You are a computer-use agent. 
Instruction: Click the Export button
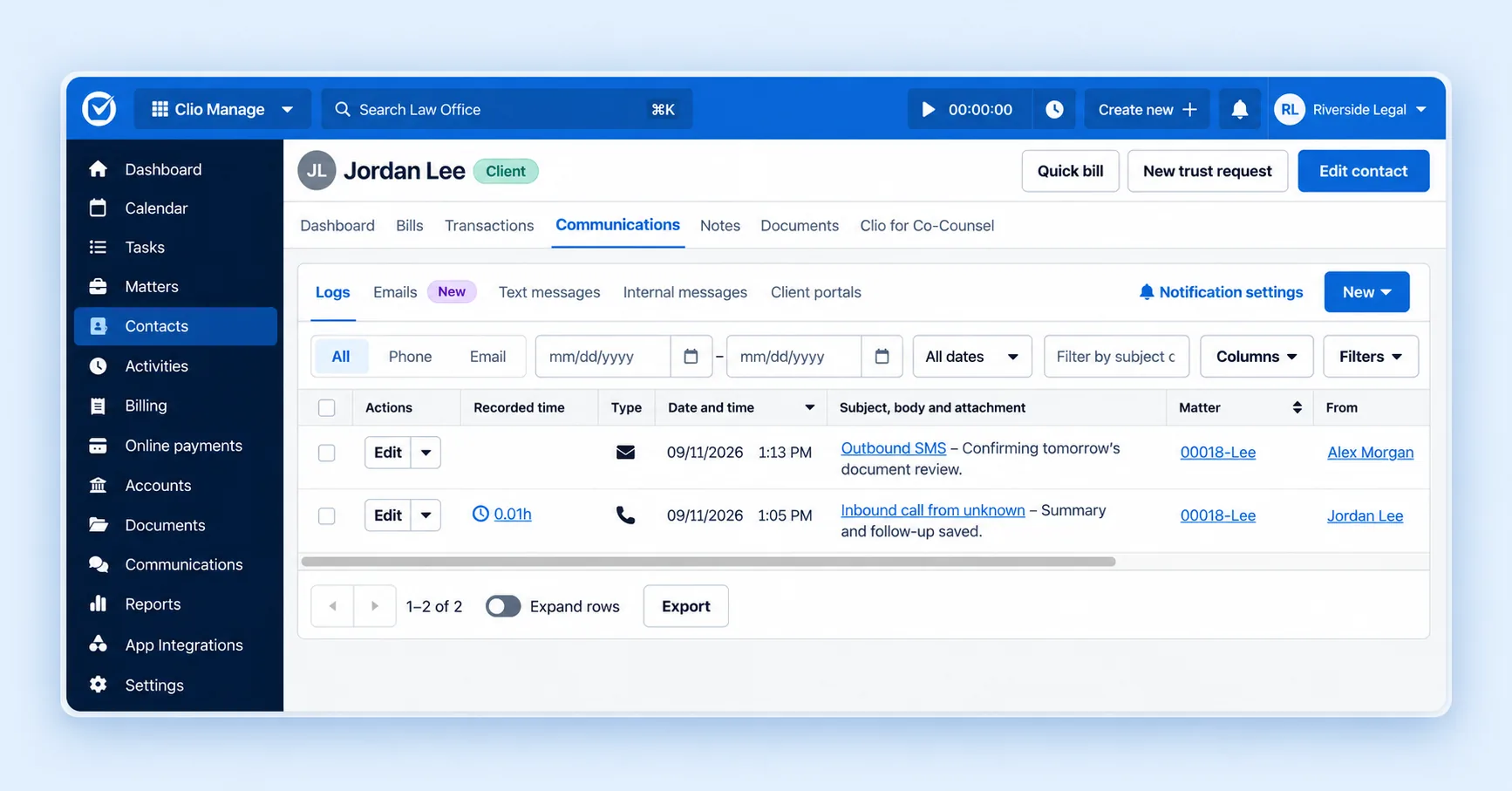pyautogui.click(x=686, y=606)
